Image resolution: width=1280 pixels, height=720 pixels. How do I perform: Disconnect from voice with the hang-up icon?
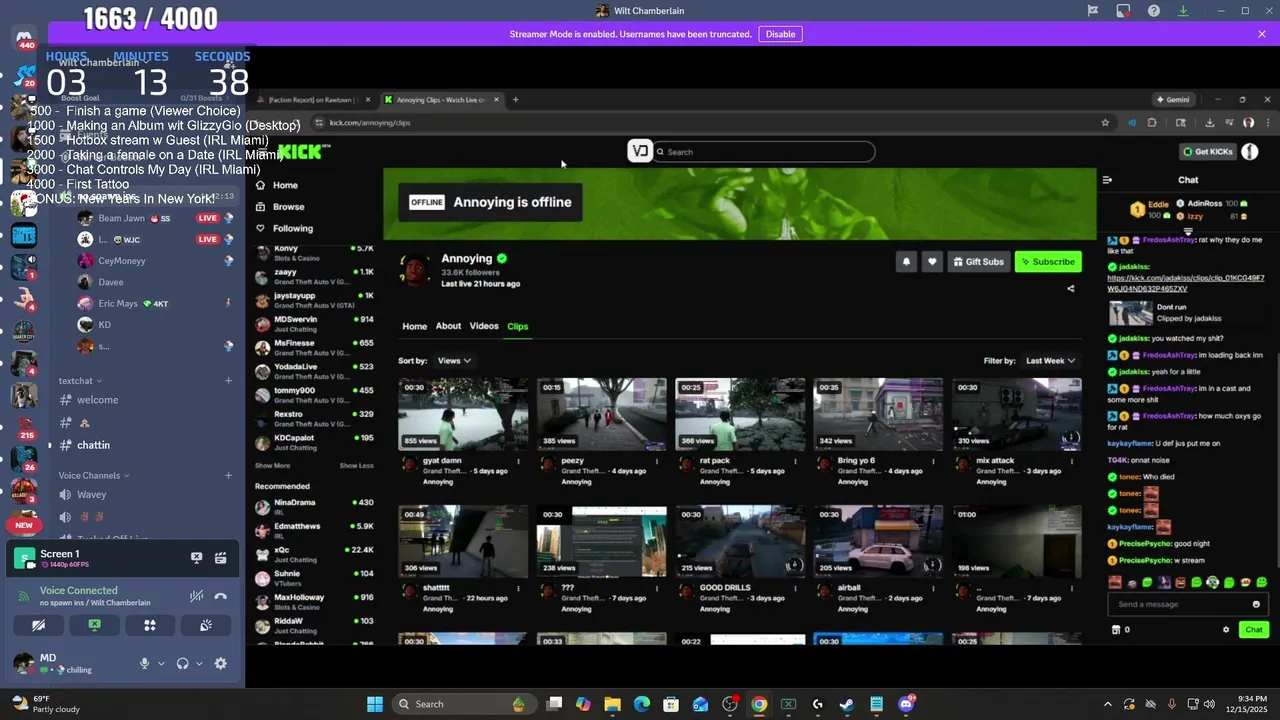(x=221, y=596)
